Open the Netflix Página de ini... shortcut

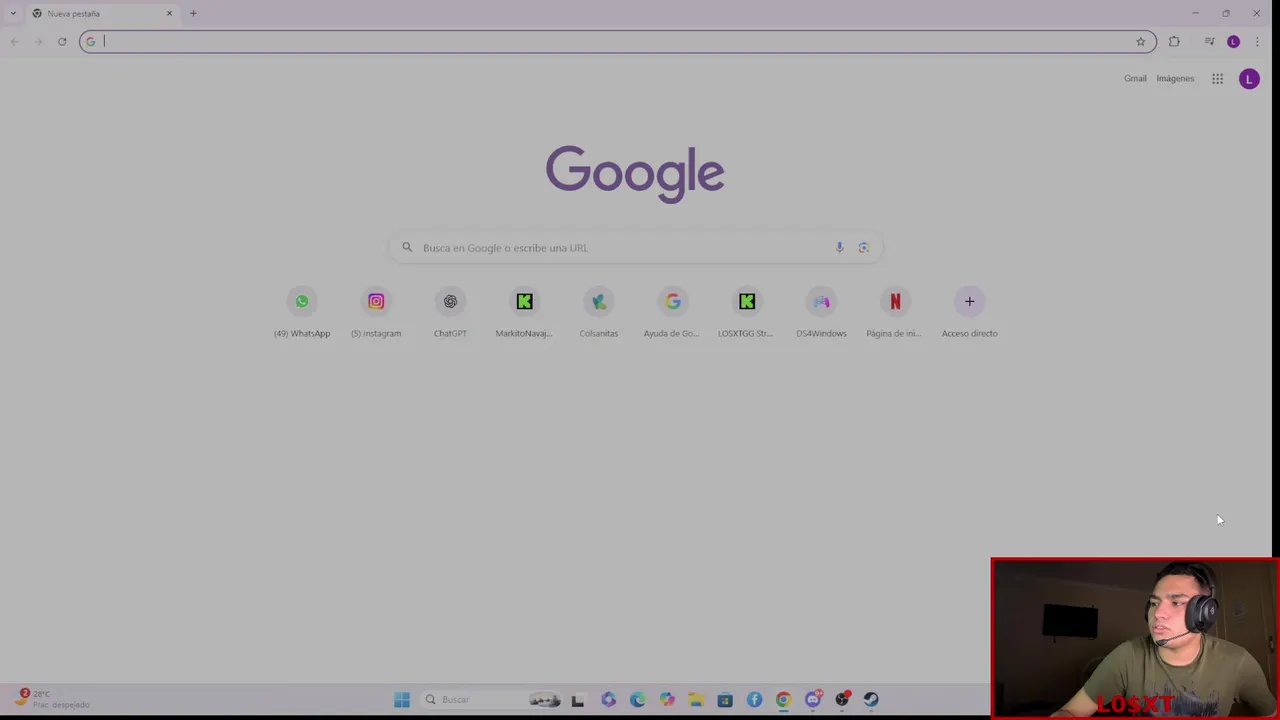pyautogui.click(x=895, y=312)
